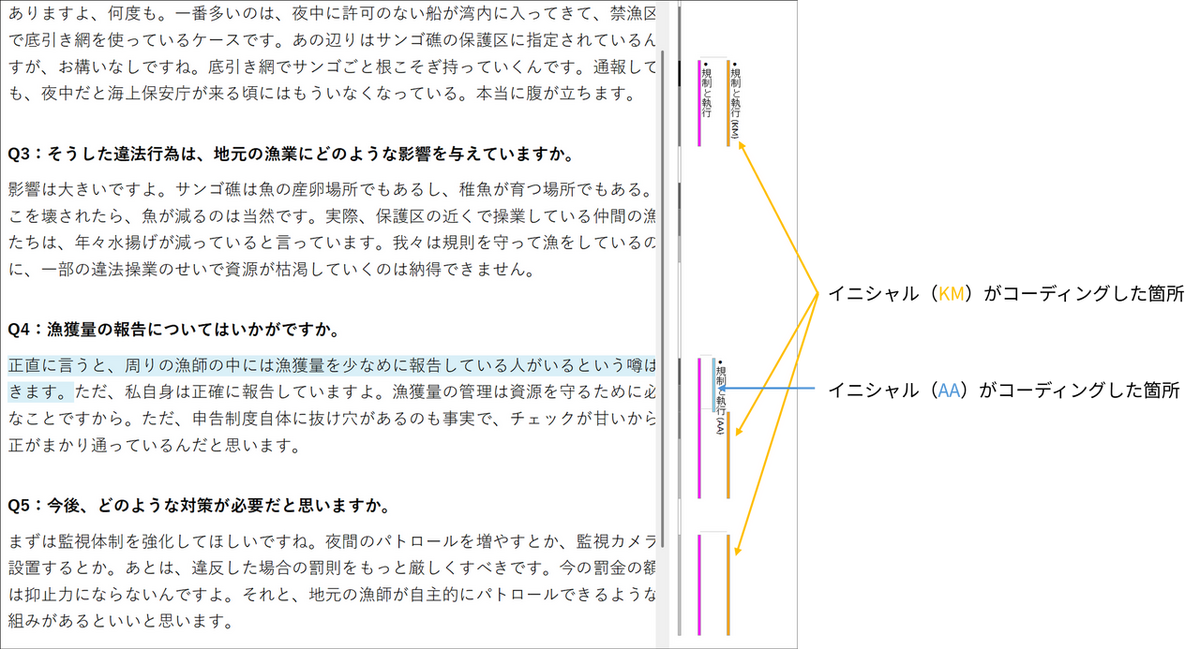Click the Q3 answer paragraph starting 影響は大きい
This screenshot has width=1200, height=649.
point(332,230)
